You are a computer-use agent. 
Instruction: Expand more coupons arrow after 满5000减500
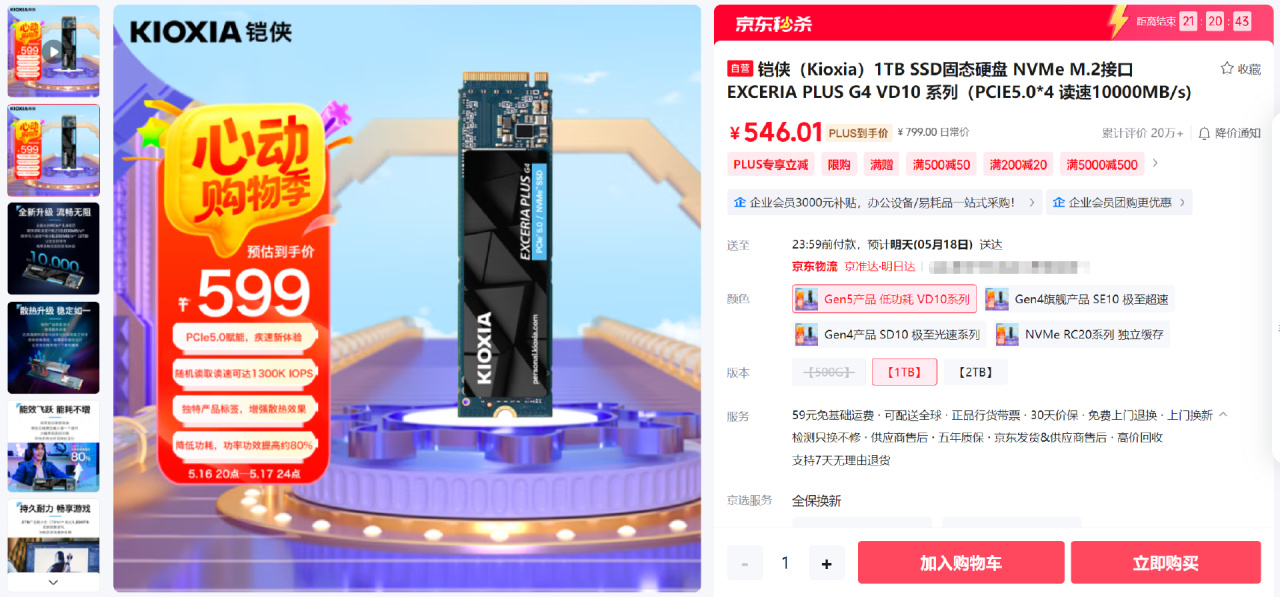(x=1156, y=164)
